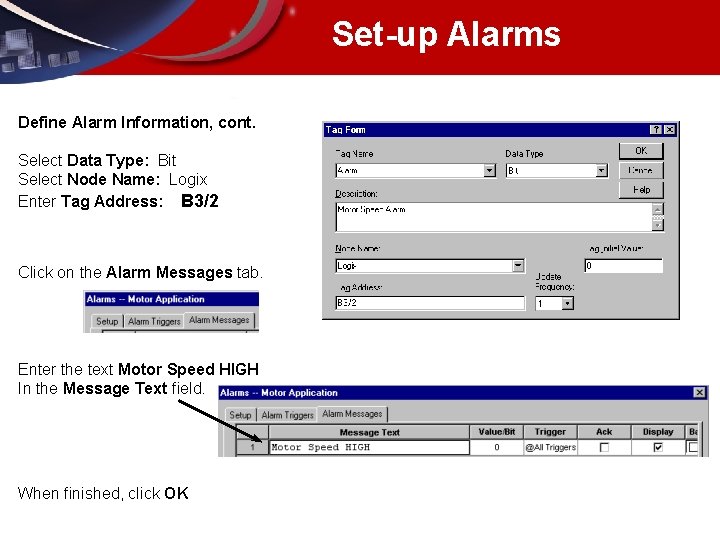This screenshot has width=720, height=540.
Task: Click the Tag Address field showing B3/2
Action: pos(430,303)
